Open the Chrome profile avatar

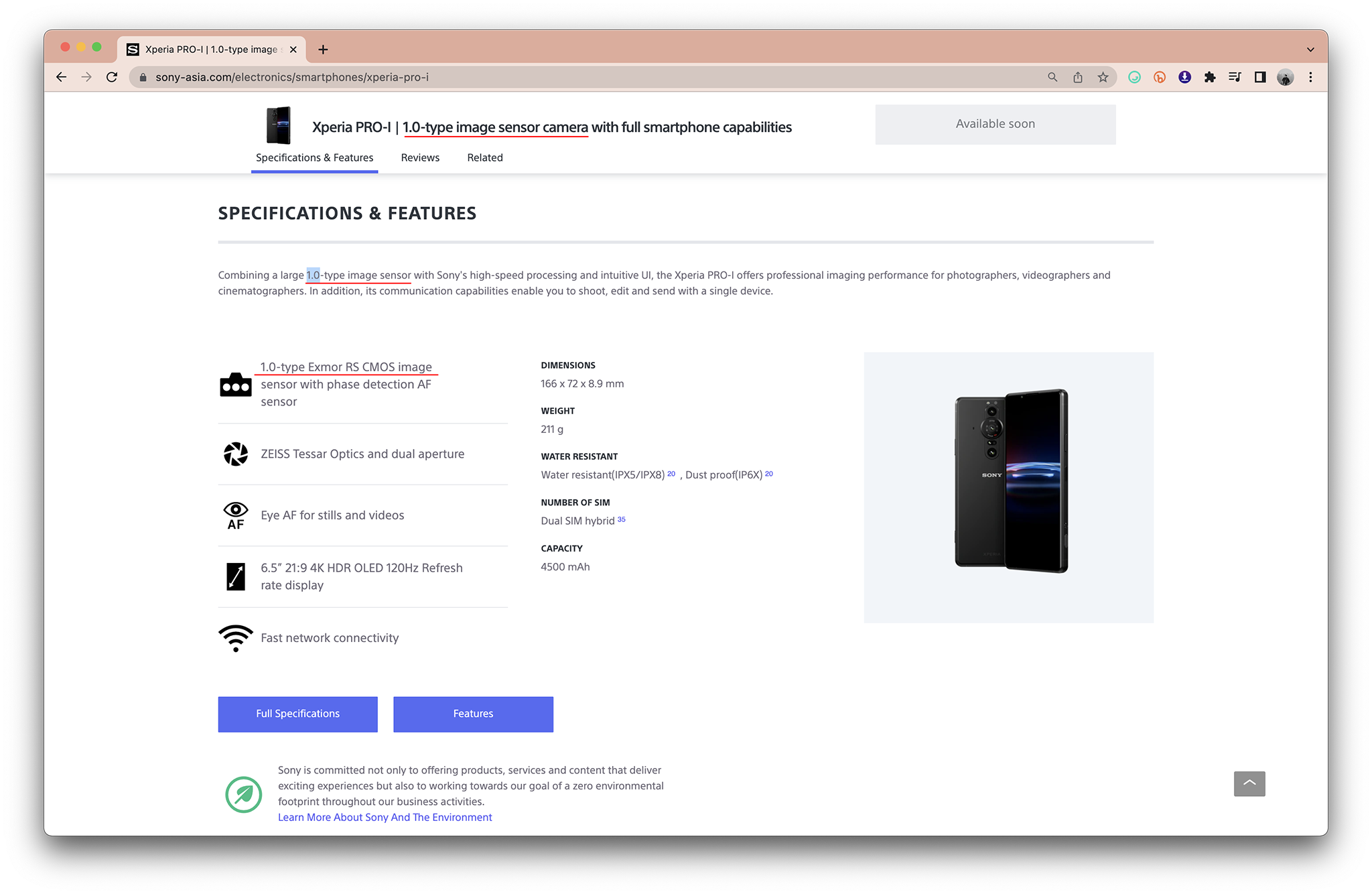click(x=1285, y=77)
